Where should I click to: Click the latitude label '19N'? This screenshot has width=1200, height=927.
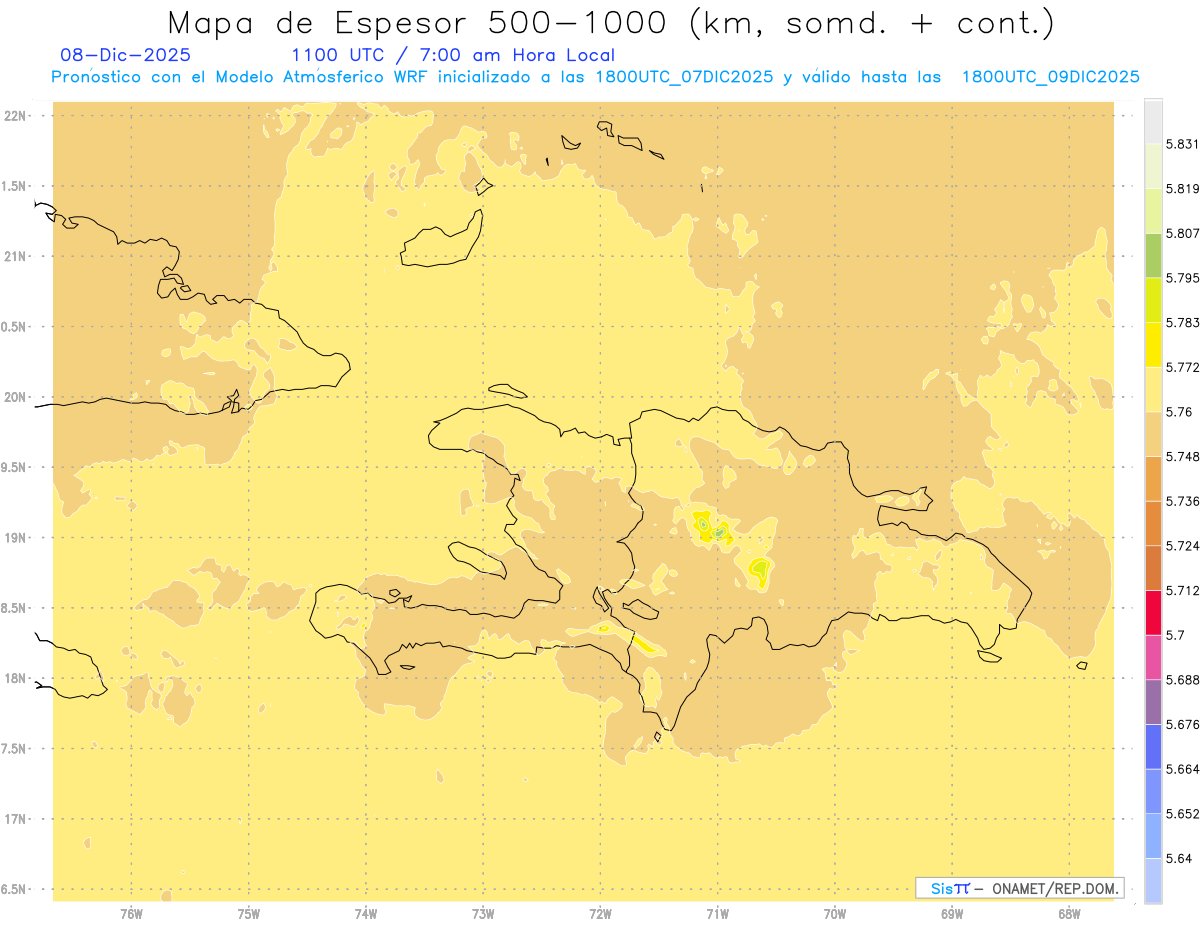tap(15, 537)
